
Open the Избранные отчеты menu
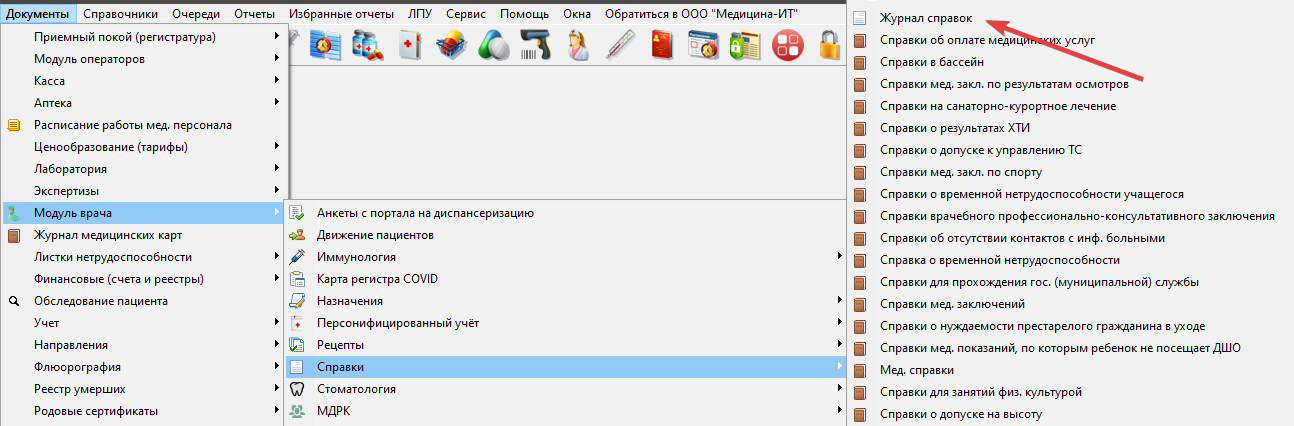(x=342, y=14)
